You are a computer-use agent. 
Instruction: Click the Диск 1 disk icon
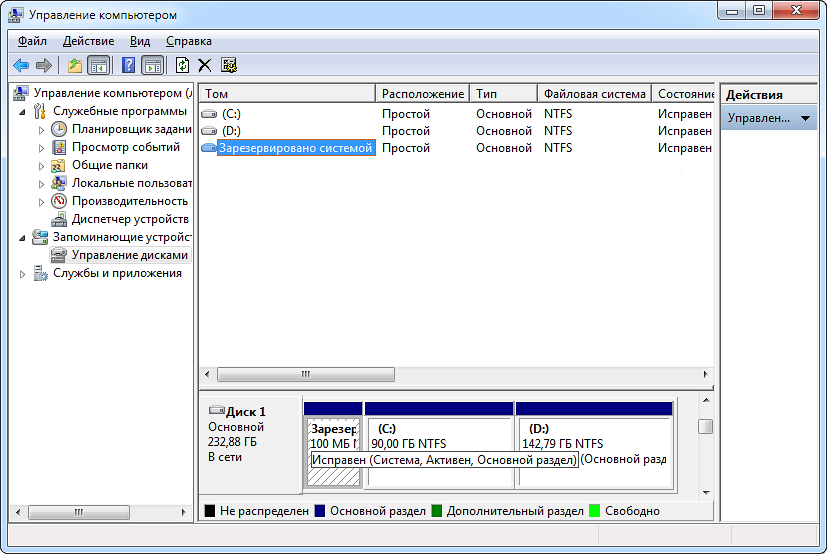pos(217,409)
